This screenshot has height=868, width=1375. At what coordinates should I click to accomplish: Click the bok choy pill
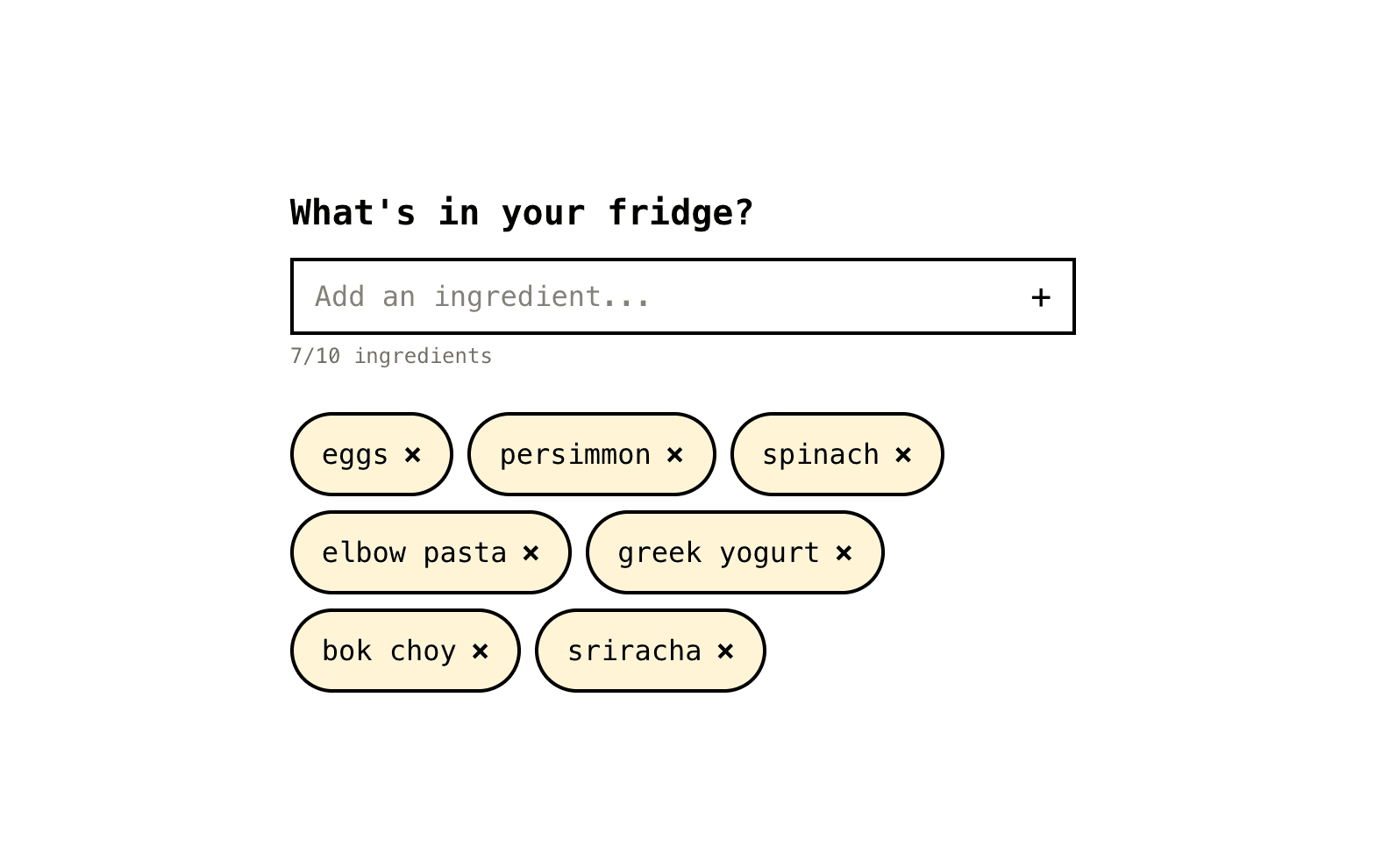[x=388, y=651]
